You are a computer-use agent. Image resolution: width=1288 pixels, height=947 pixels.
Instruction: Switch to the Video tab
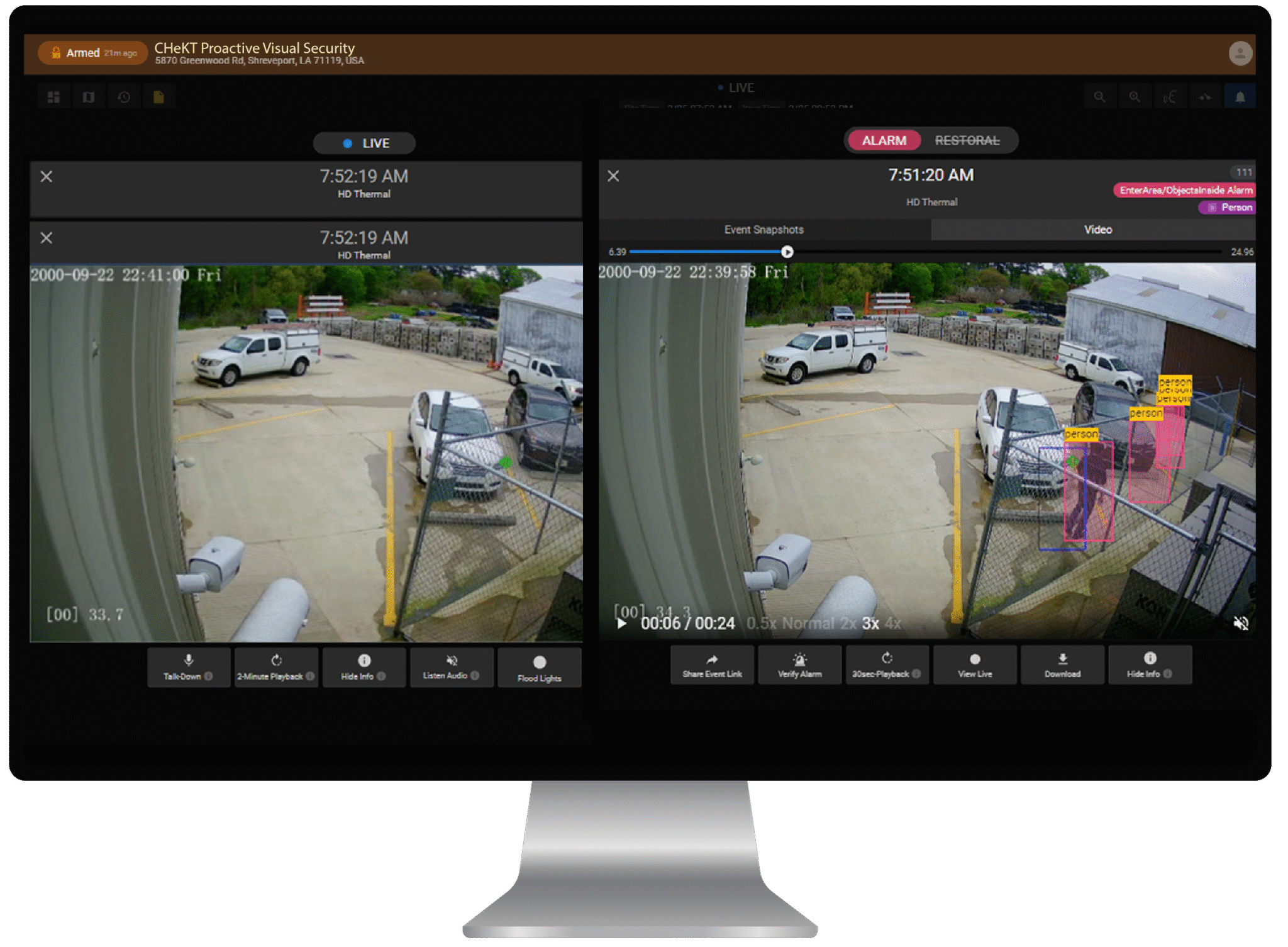(x=1097, y=230)
